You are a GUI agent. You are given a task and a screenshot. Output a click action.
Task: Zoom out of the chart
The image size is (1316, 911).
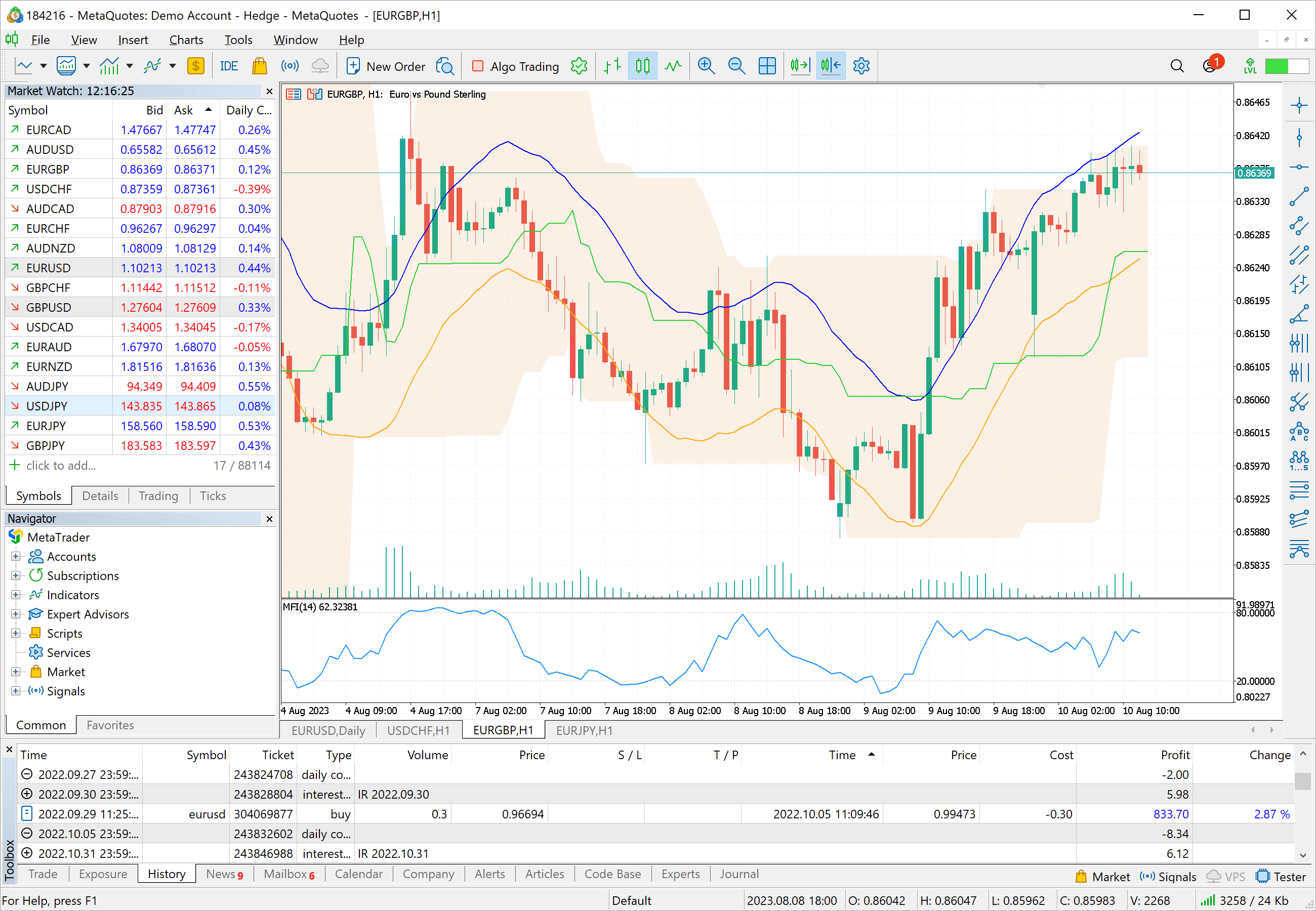[x=736, y=66]
